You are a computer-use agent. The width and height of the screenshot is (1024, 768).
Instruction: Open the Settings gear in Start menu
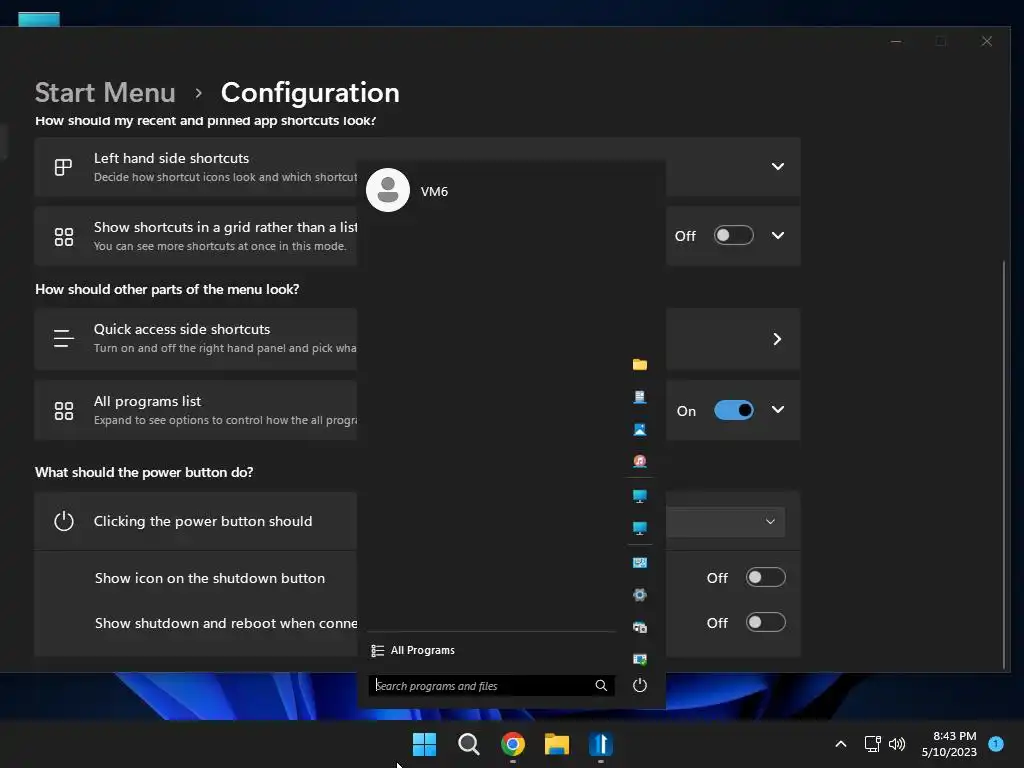coord(639,595)
